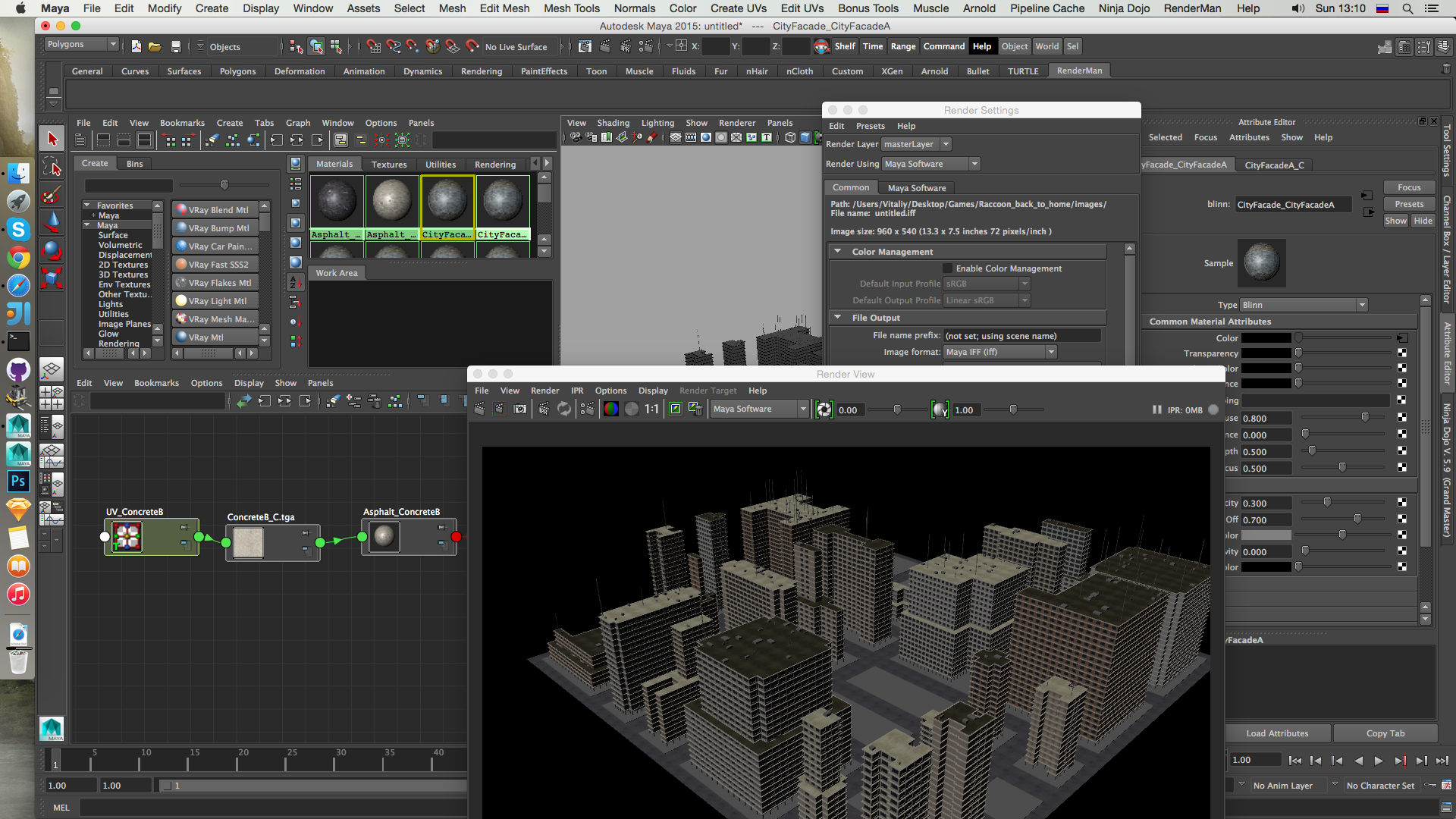
Task: Click Select by hierarchy mode icon
Action: (296, 47)
